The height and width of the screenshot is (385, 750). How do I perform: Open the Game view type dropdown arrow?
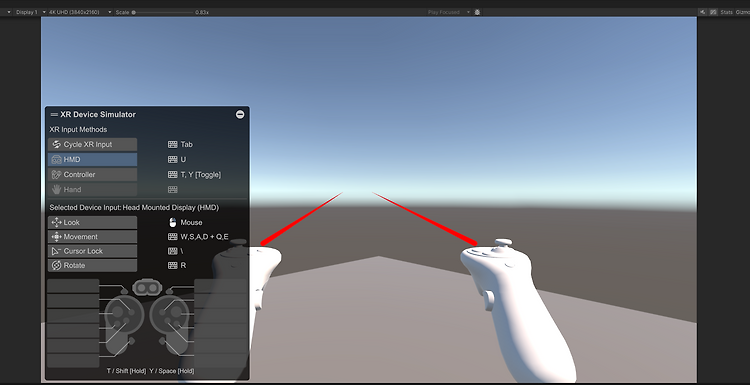[9, 12]
